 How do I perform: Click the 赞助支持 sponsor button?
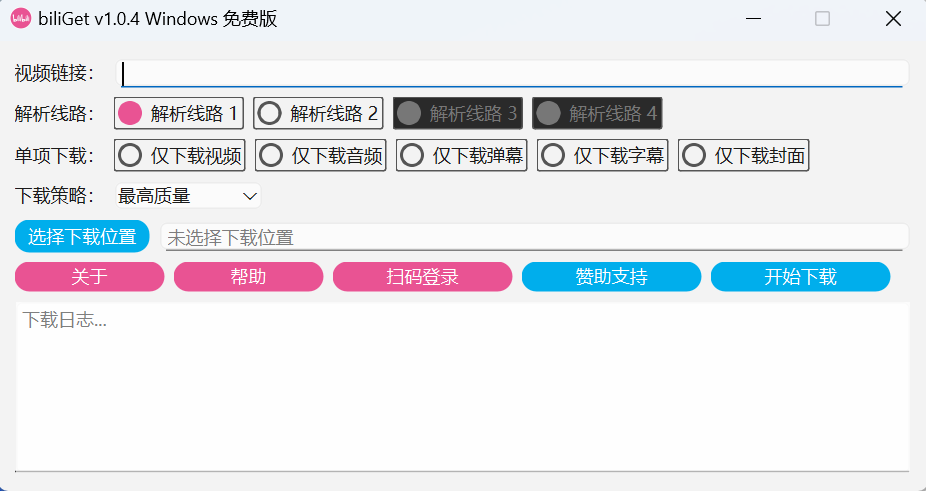(x=611, y=277)
